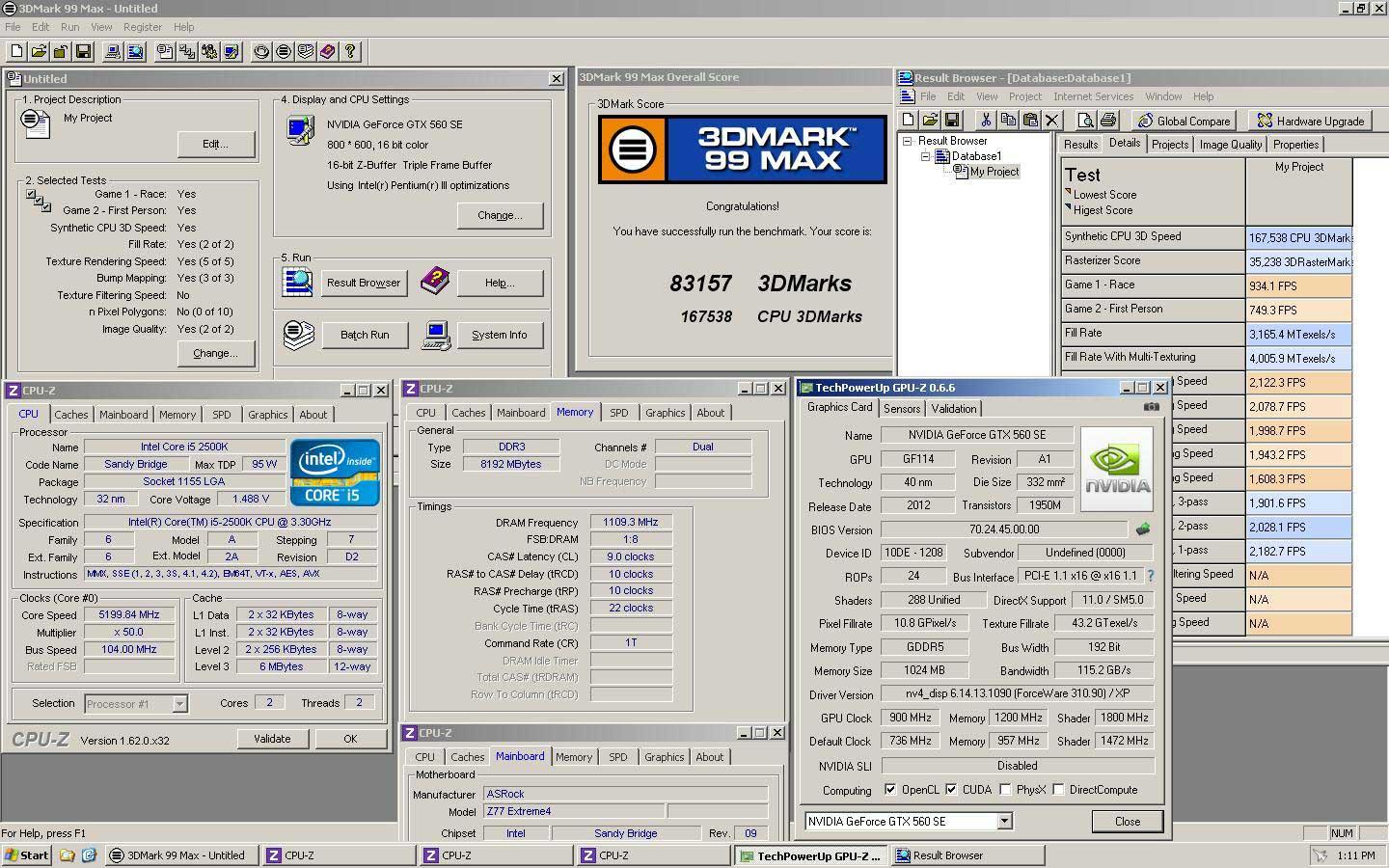Open Internet Services menu in Result Browser
The width and height of the screenshot is (1389, 868).
click(x=1093, y=96)
